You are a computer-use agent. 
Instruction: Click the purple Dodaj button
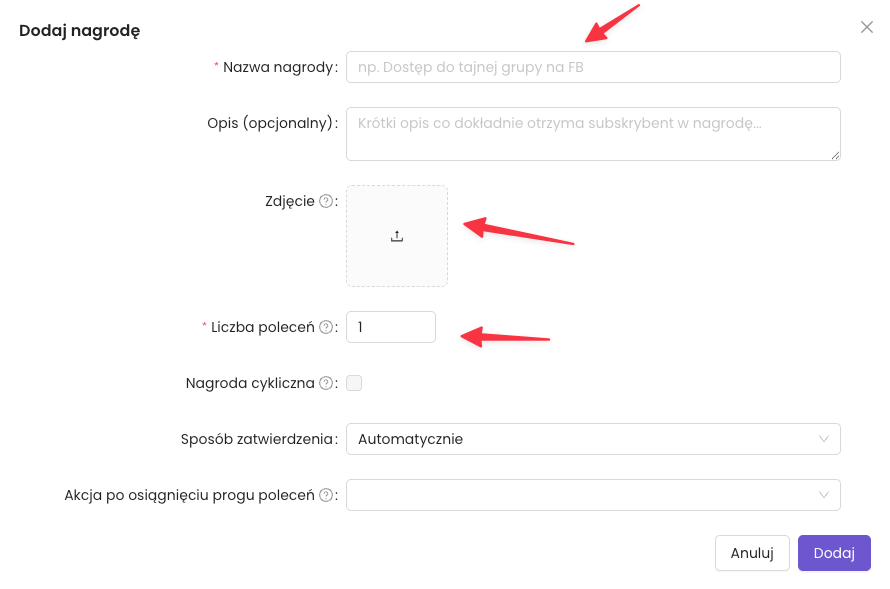(x=834, y=553)
